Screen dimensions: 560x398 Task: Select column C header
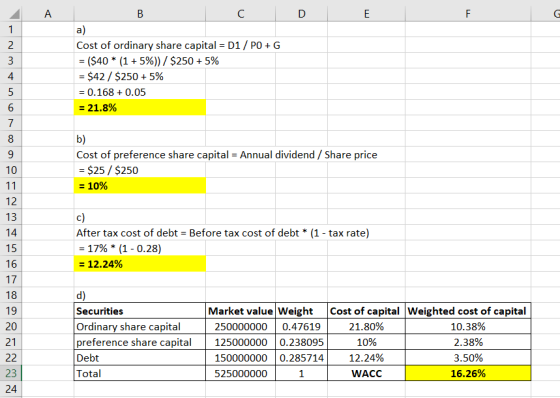click(x=241, y=14)
